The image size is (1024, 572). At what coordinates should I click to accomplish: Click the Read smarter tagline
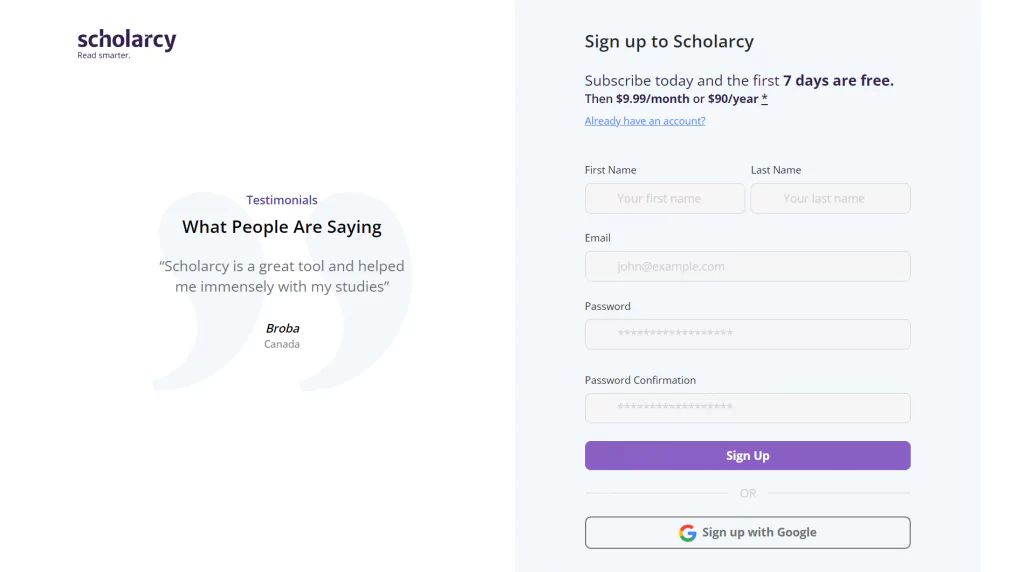[104, 56]
